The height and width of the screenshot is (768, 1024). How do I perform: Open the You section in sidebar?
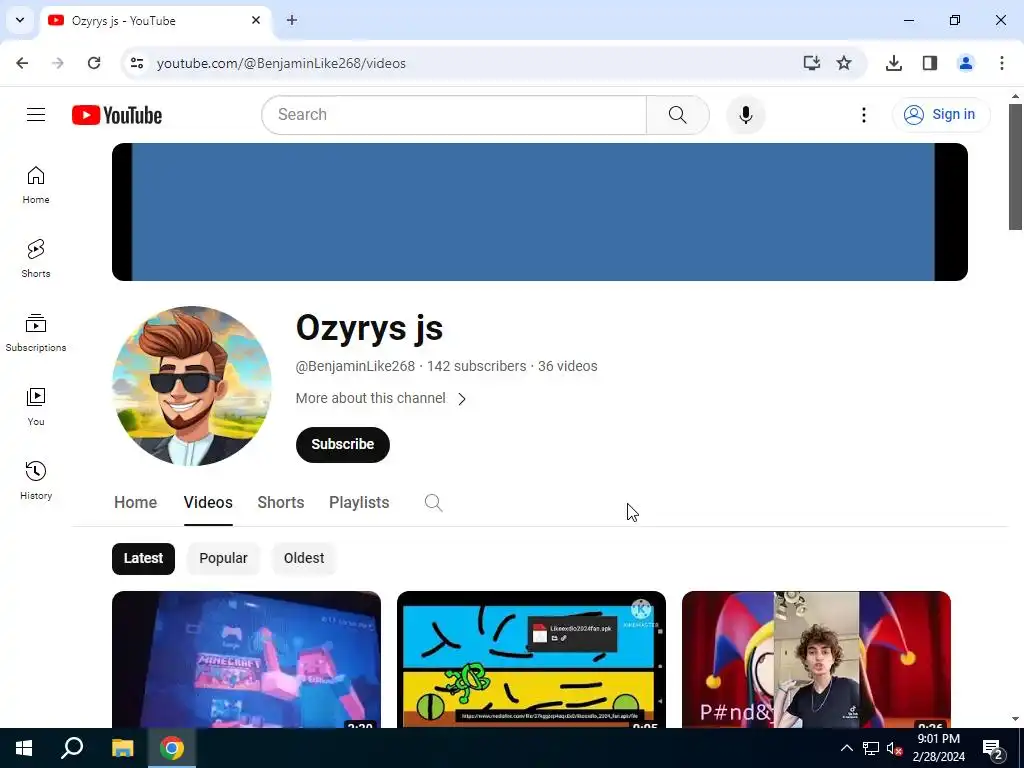(x=36, y=406)
